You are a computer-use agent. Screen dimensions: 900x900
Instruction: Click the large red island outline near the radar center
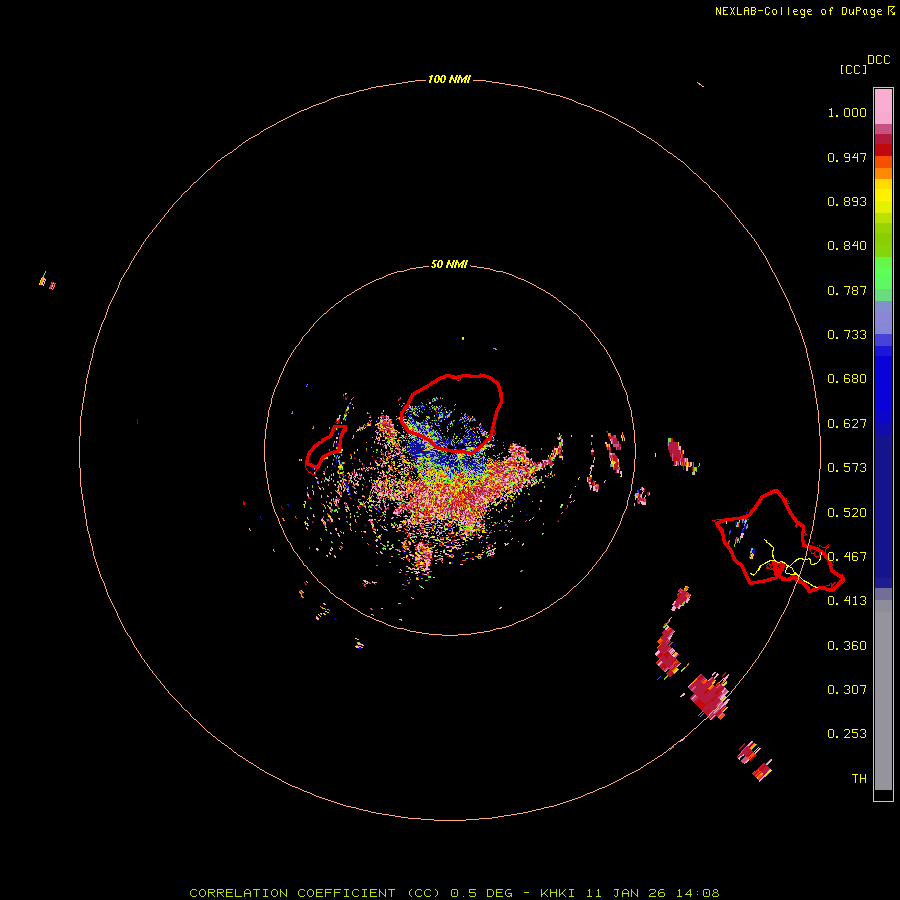(x=451, y=413)
